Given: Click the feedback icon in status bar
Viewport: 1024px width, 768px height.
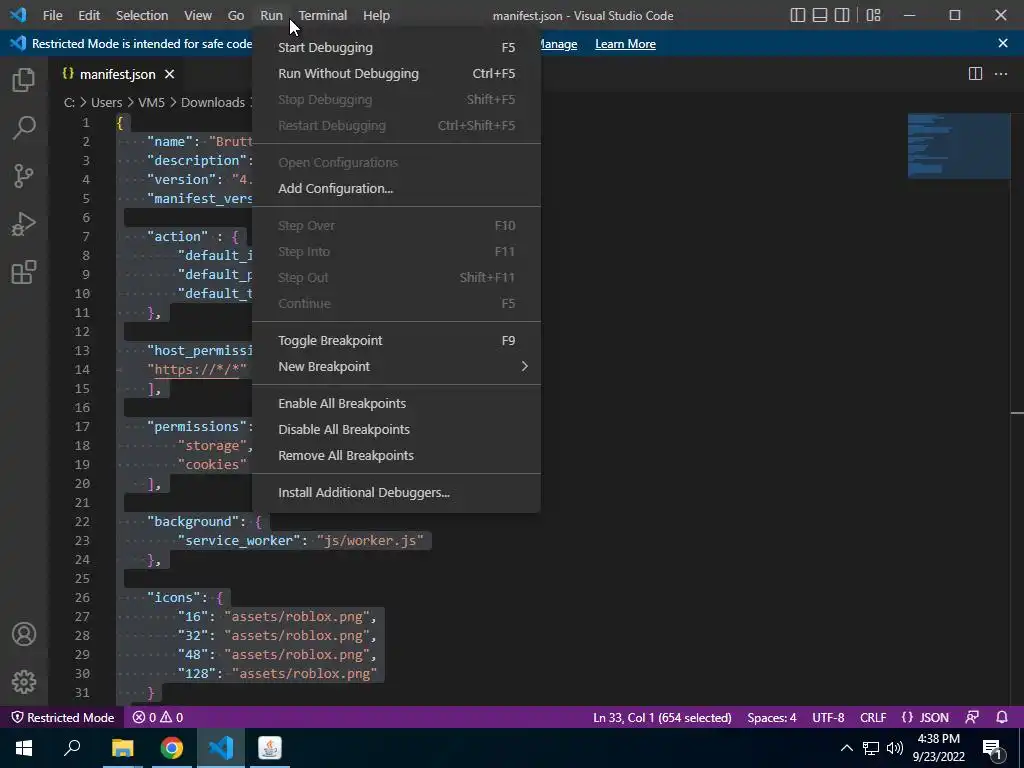Looking at the screenshot, I should coord(972,717).
